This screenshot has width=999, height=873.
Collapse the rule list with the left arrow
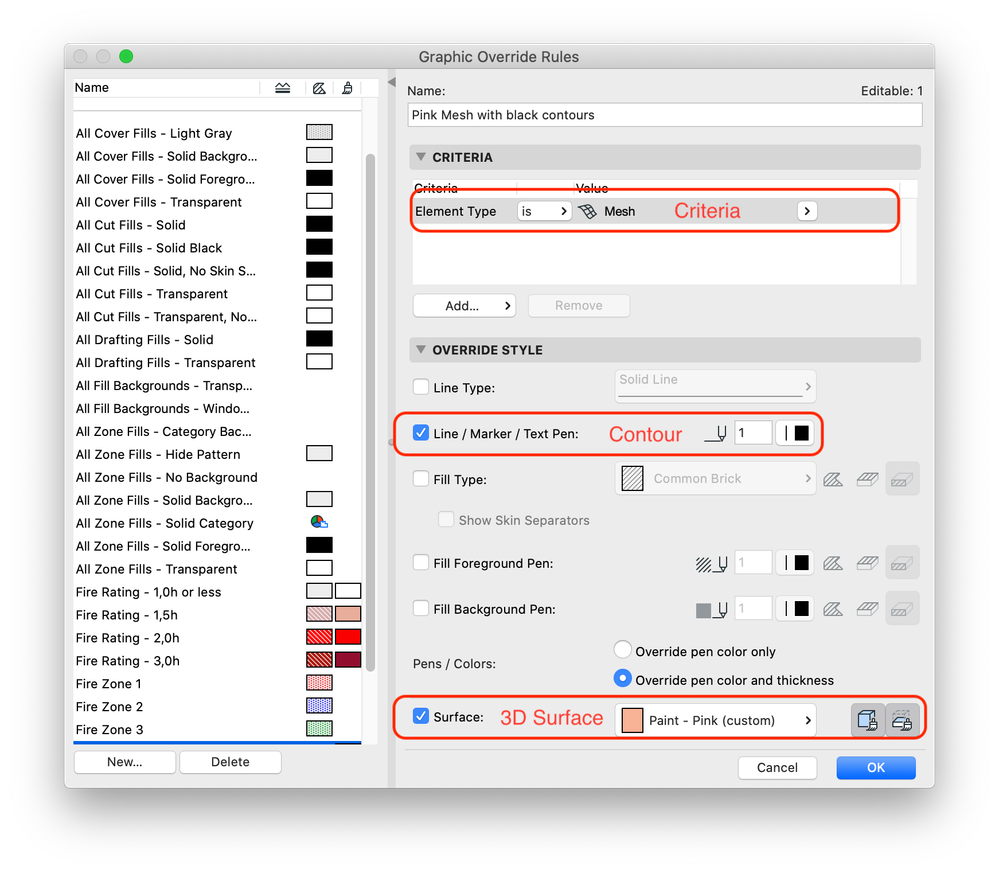click(x=392, y=82)
